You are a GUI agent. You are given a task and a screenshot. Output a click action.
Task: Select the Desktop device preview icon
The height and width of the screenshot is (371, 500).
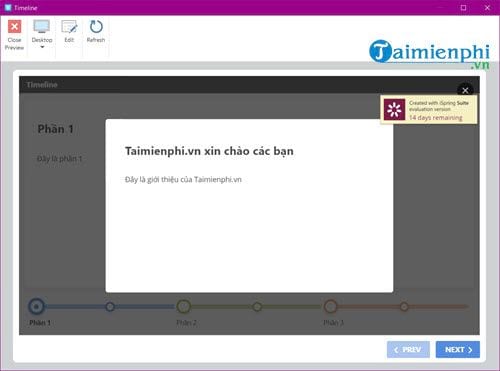coord(42,27)
